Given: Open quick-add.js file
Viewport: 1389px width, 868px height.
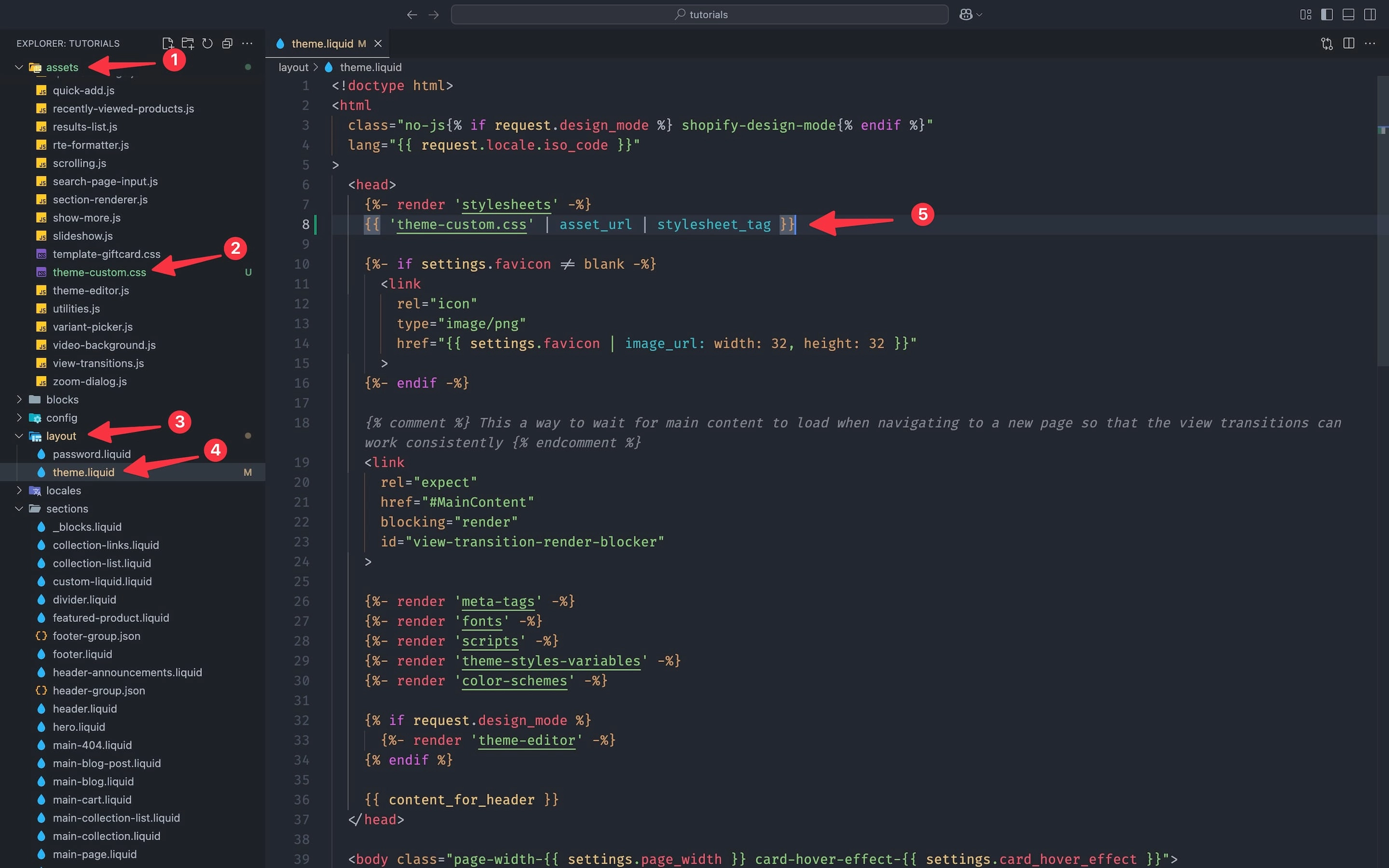Looking at the screenshot, I should coord(83,91).
